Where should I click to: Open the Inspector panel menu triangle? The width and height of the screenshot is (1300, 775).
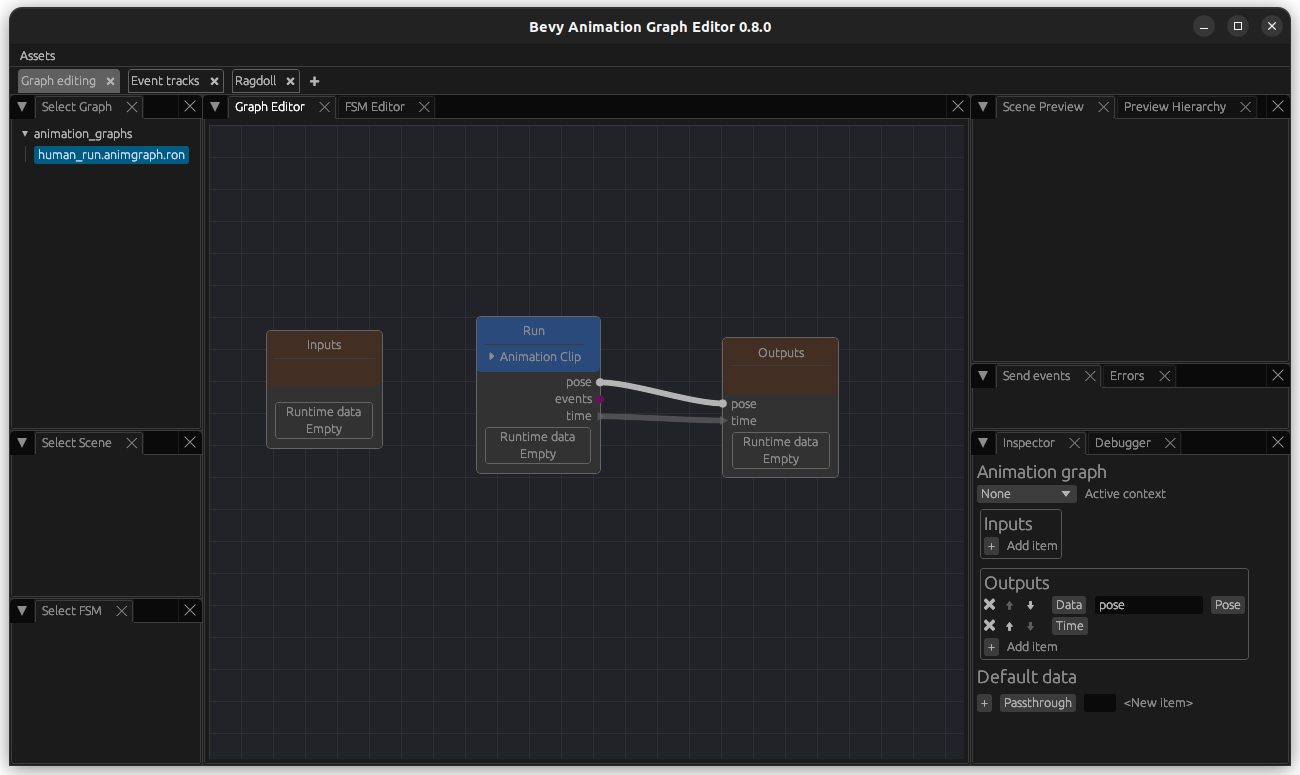click(983, 442)
